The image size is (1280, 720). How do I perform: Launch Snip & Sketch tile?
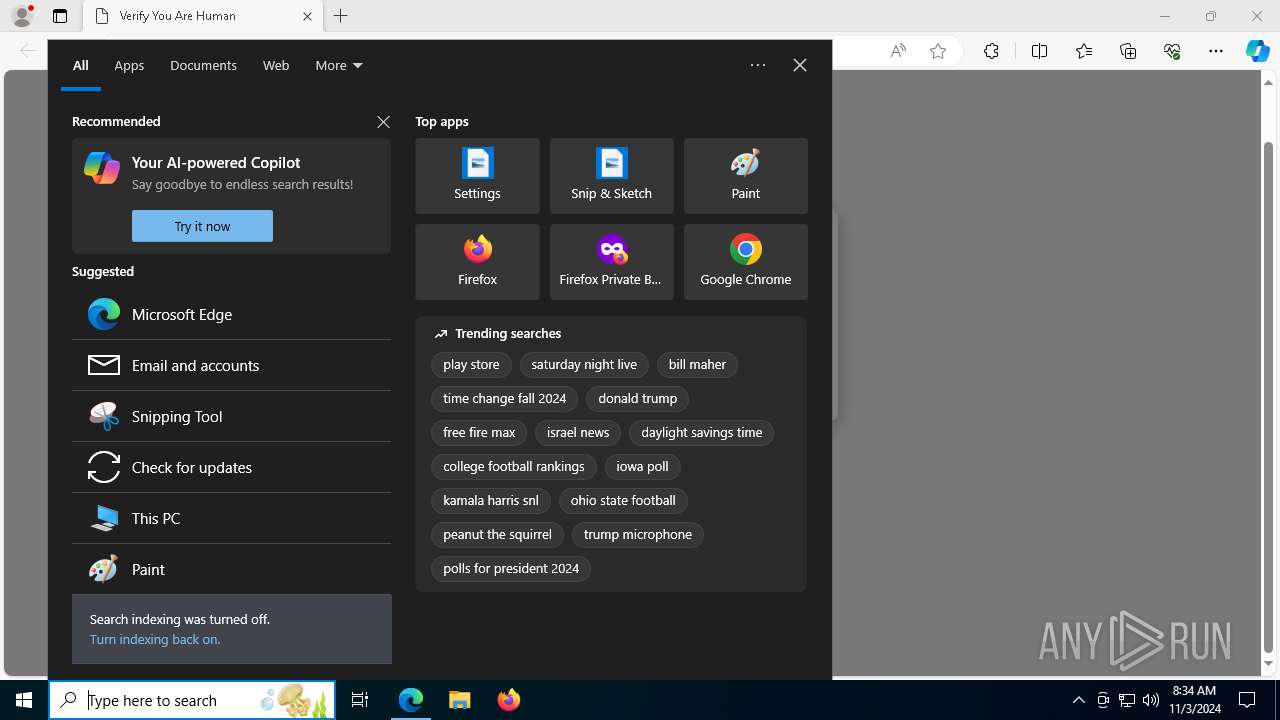click(611, 176)
